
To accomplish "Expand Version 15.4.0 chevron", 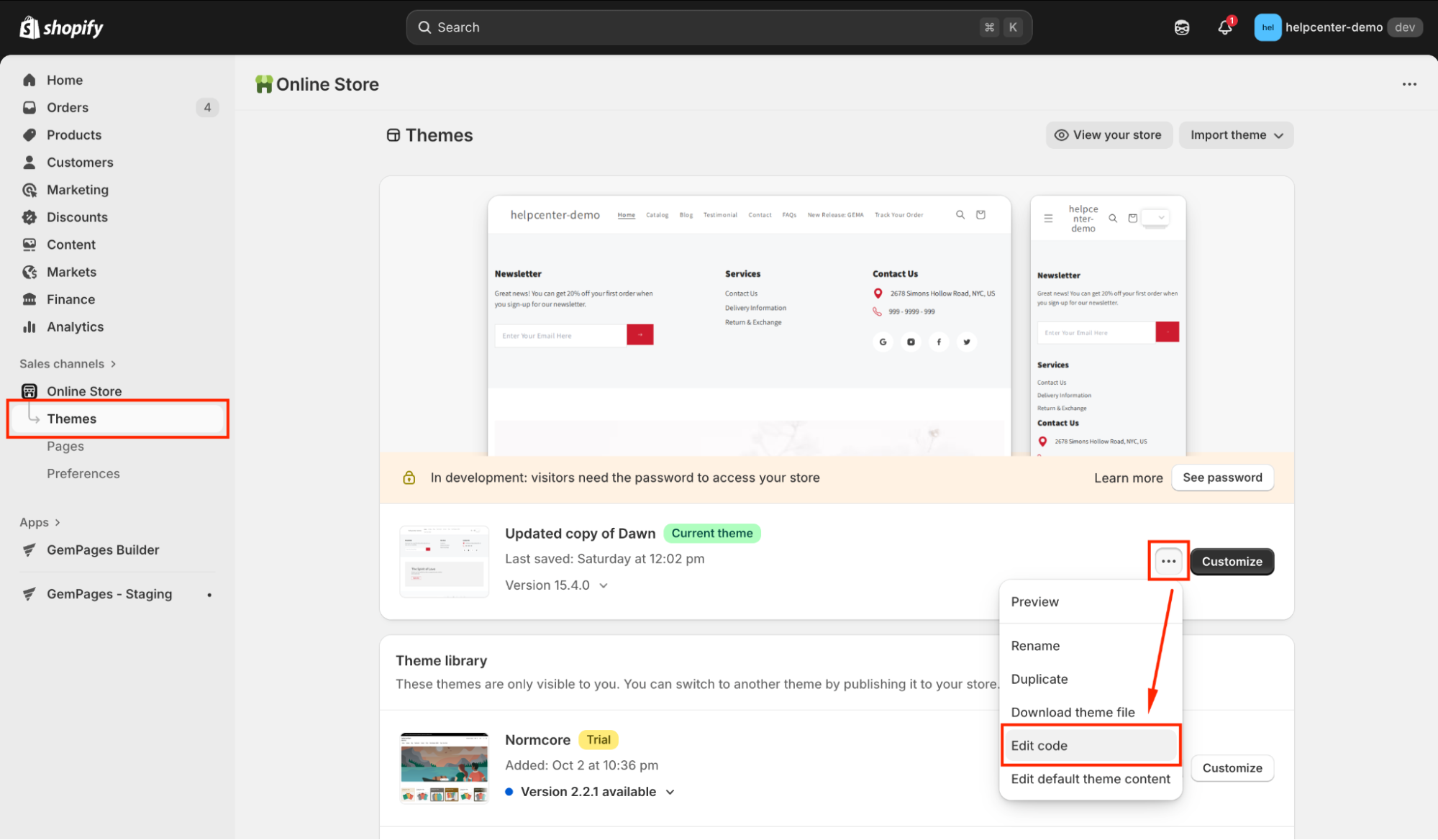I will [603, 585].
